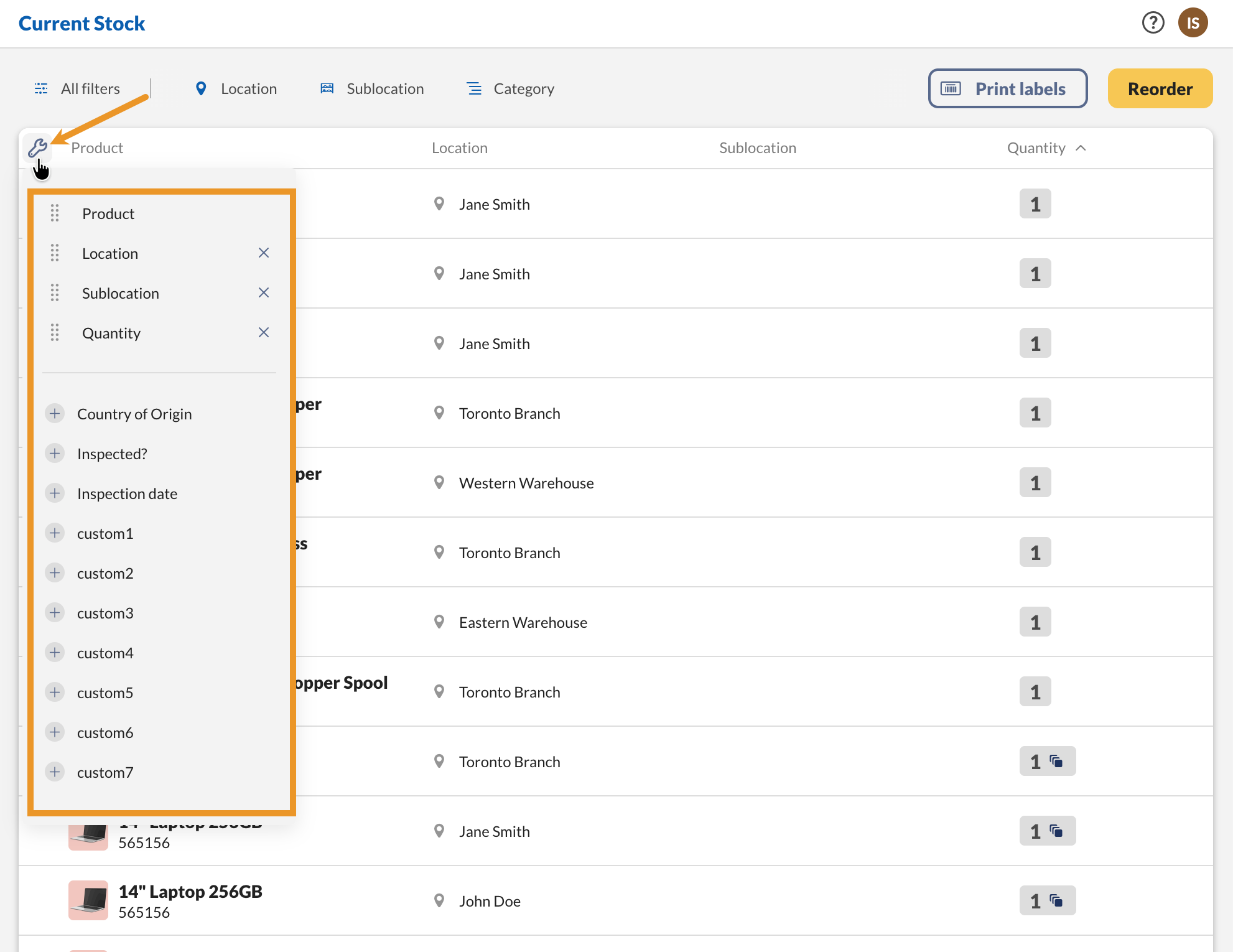This screenshot has width=1233, height=952.
Task: Open the Category filter dropdown
Action: (511, 88)
